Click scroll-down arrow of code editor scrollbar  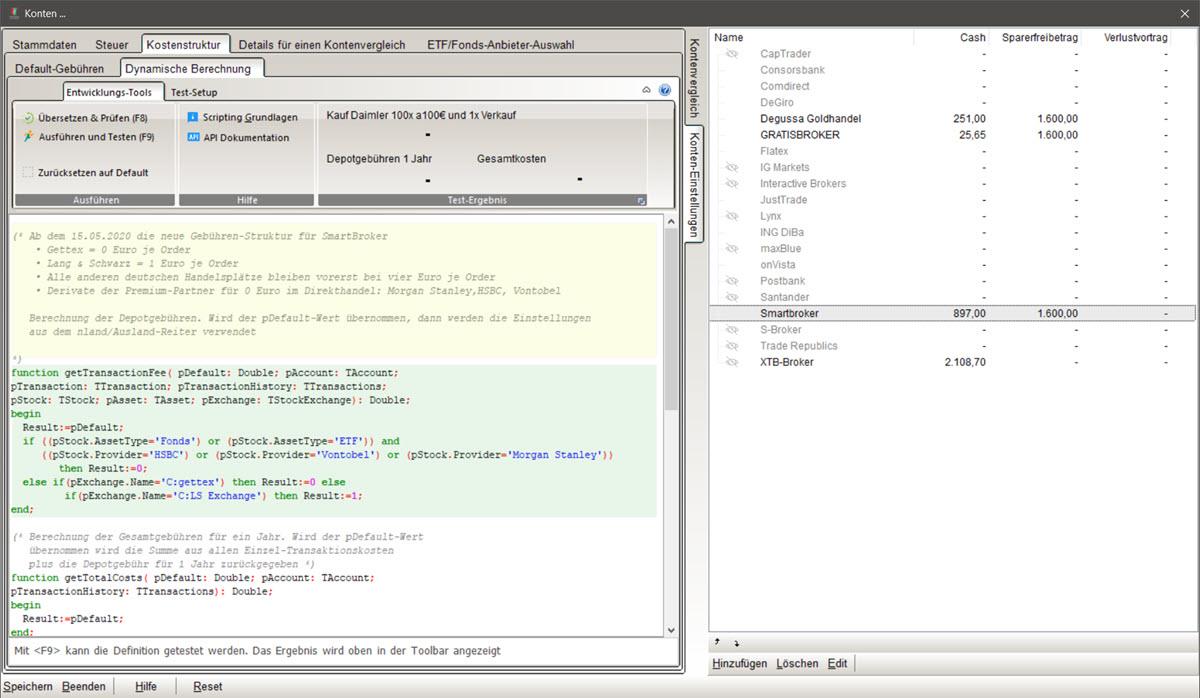coord(671,630)
